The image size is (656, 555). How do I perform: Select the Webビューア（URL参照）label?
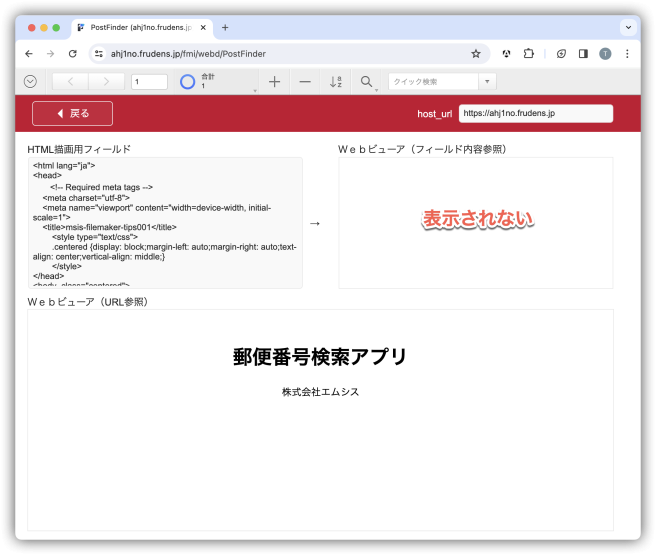(x=88, y=302)
